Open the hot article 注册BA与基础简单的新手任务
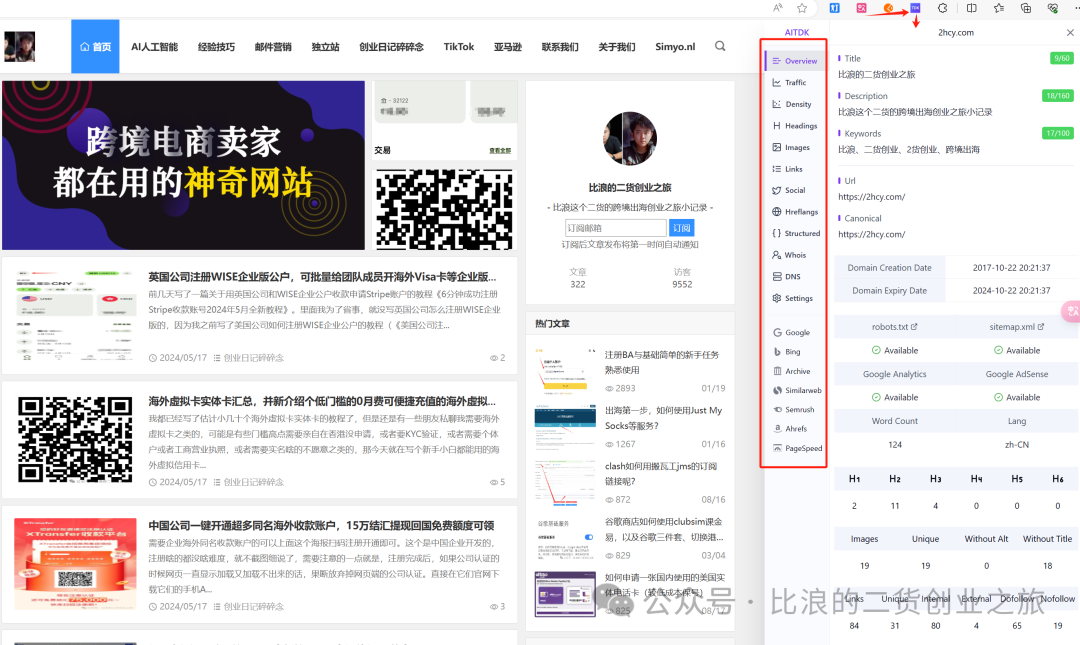1080x645 pixels. point(662,362)
